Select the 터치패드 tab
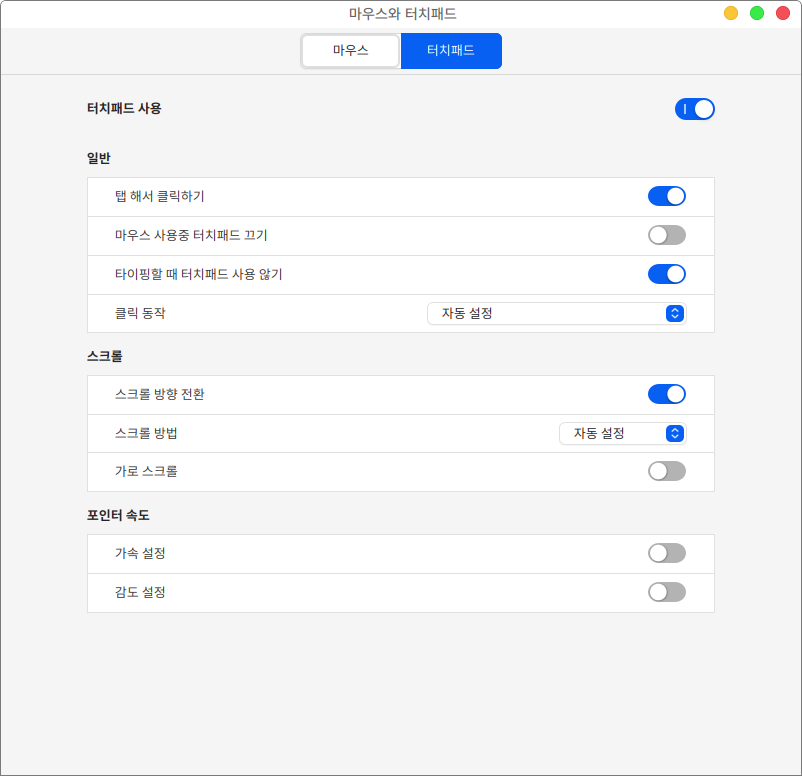Viewport: 802px width, 776px height. coord(451,50)
